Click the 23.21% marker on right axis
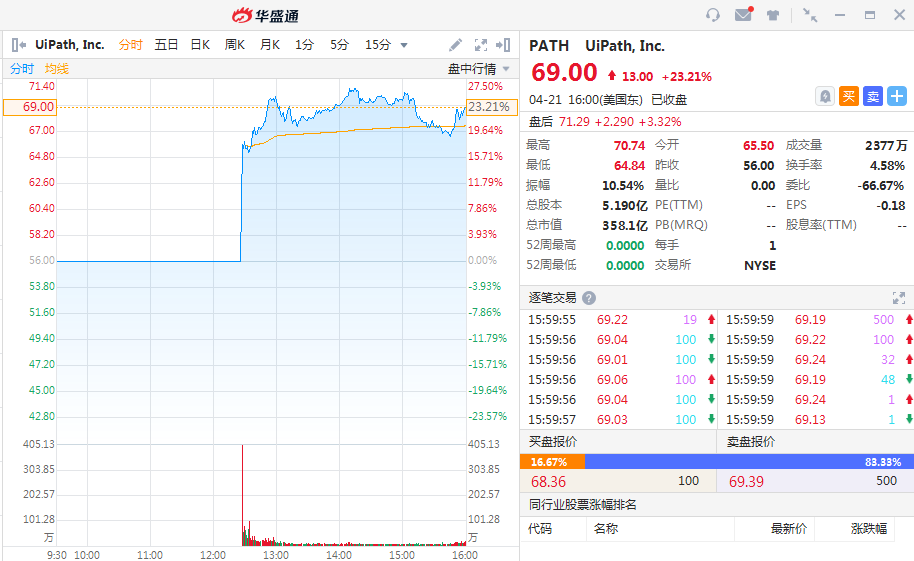 coord(492,107)
